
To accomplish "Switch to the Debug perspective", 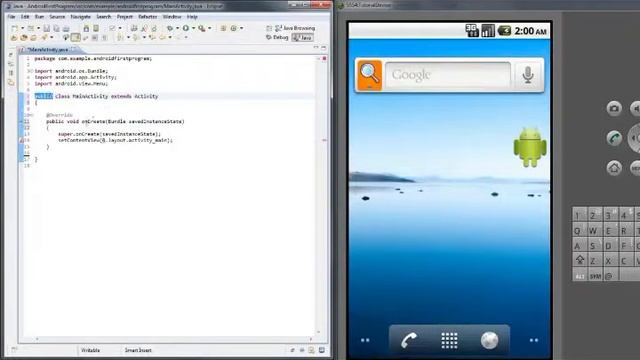I will pos(277,38).
